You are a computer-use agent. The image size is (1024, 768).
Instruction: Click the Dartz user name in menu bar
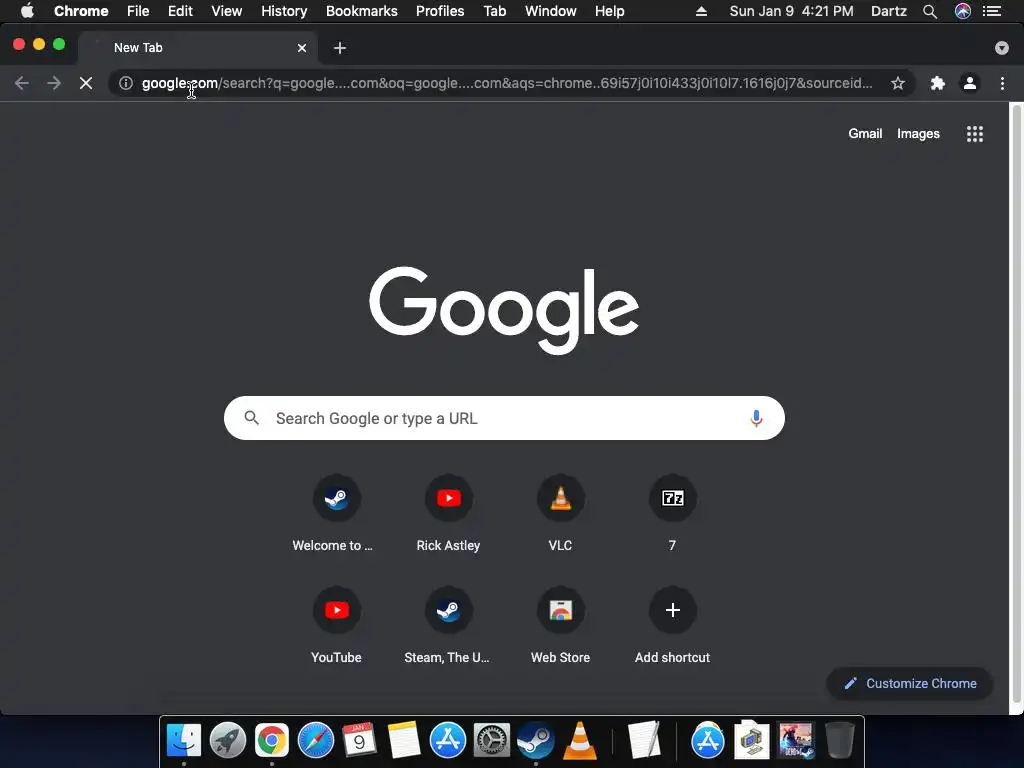point(889,11)
